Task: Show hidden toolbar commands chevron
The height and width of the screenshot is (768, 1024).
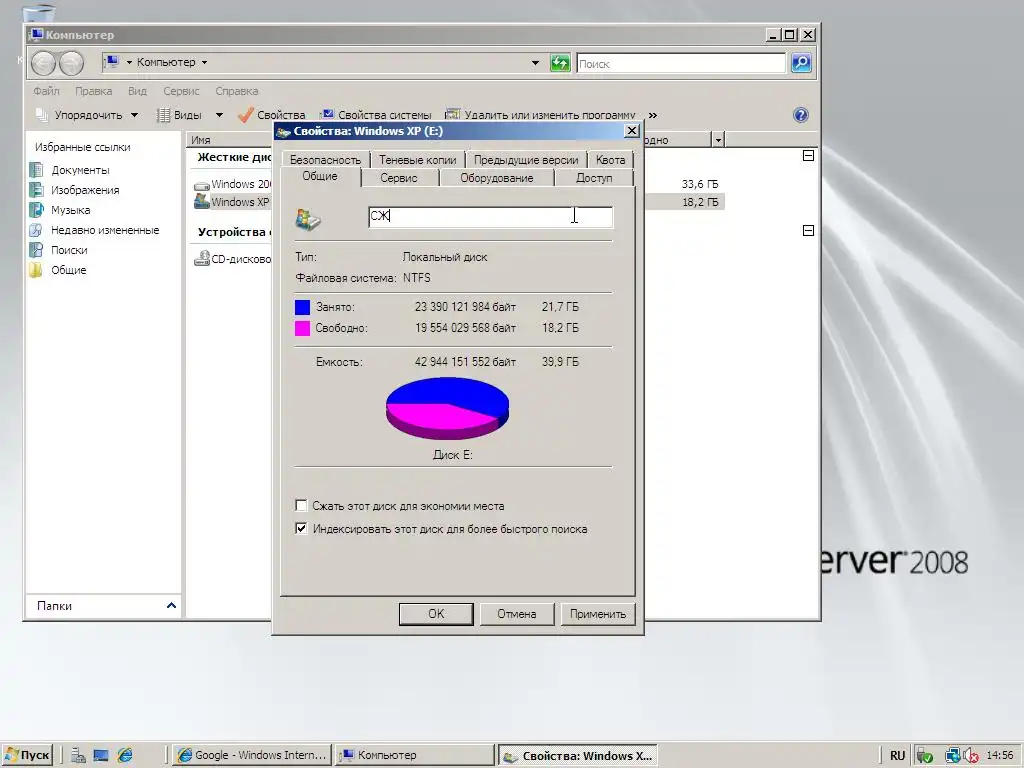Action: (x=652, y=115)
